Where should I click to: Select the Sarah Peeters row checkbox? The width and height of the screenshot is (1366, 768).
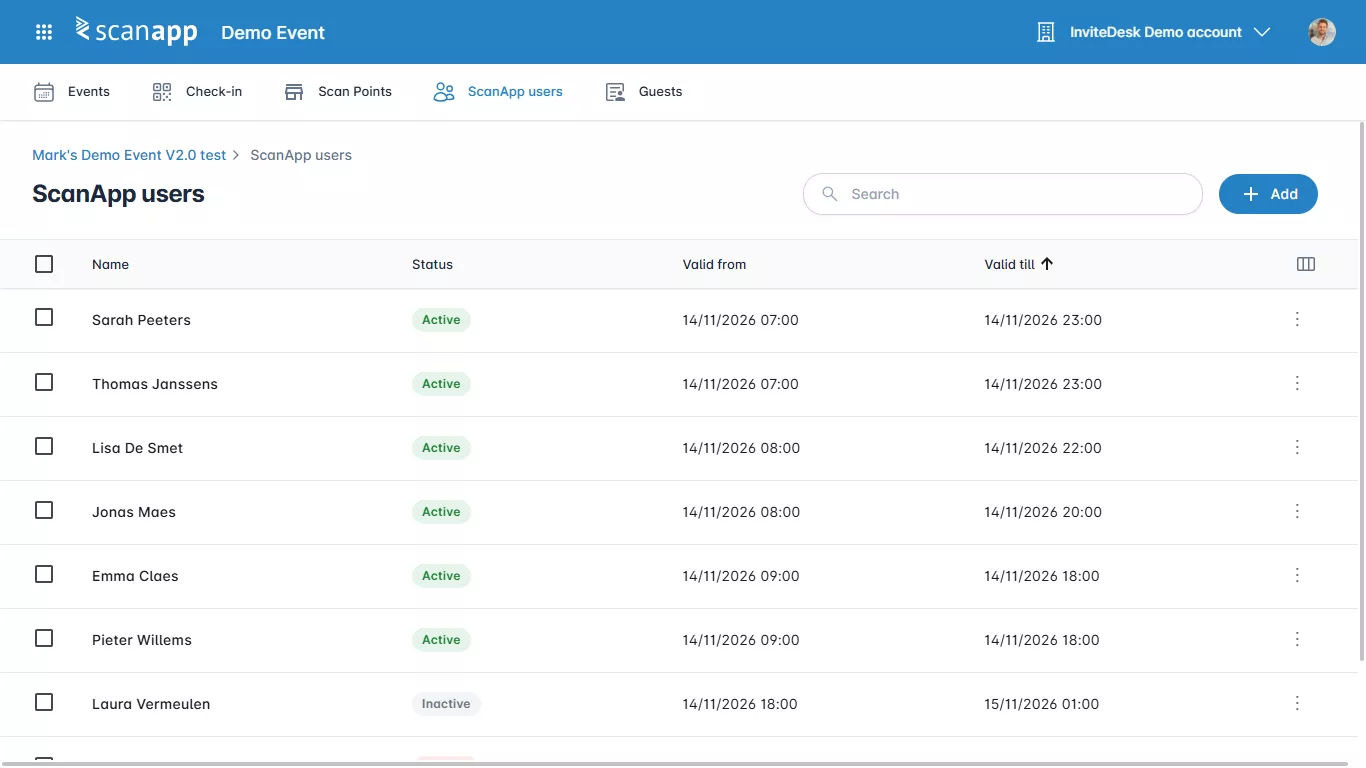tap(44, 317)
